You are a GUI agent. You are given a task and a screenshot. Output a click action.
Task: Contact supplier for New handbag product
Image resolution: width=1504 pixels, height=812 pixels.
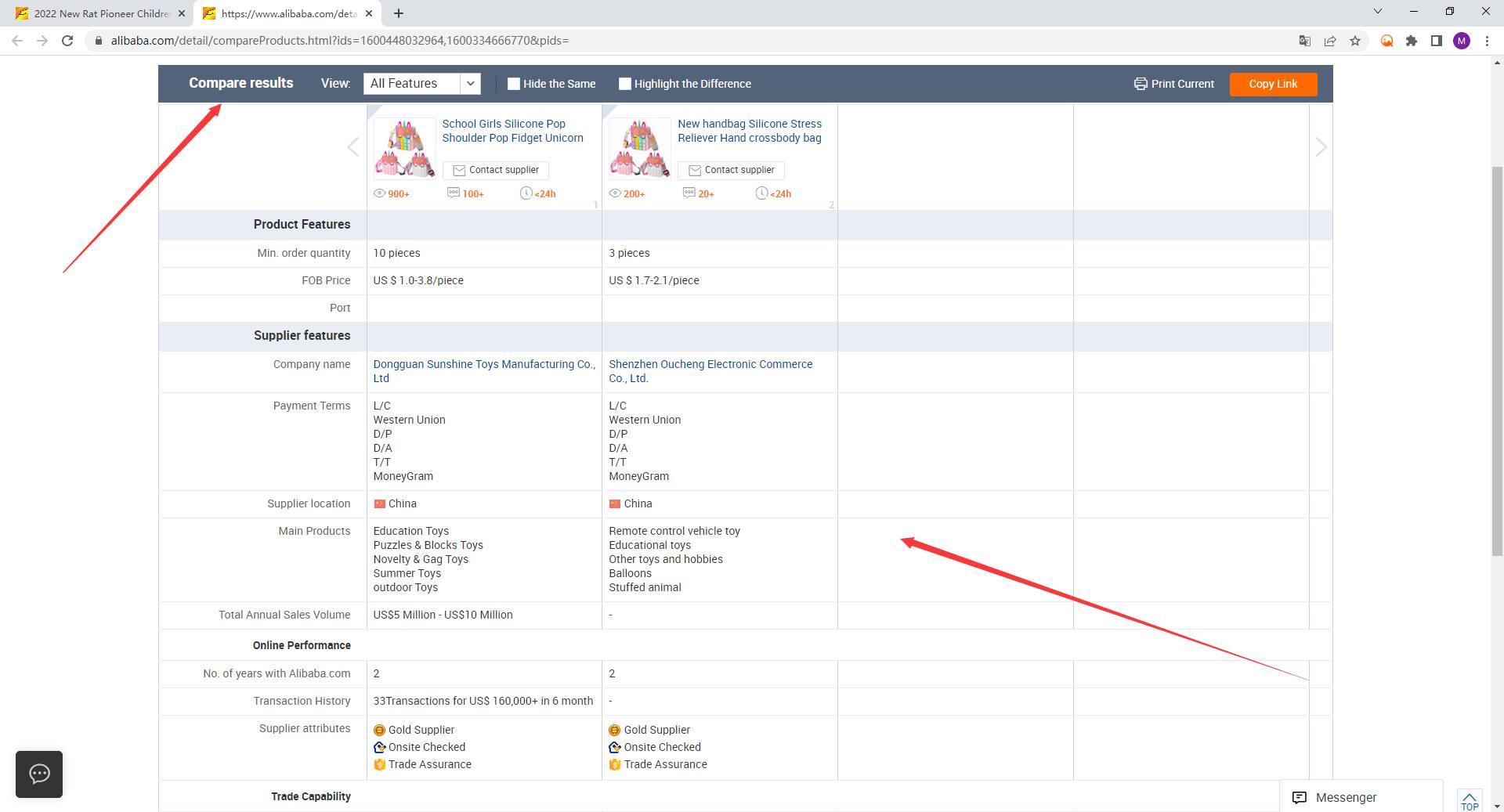(731, 170)
